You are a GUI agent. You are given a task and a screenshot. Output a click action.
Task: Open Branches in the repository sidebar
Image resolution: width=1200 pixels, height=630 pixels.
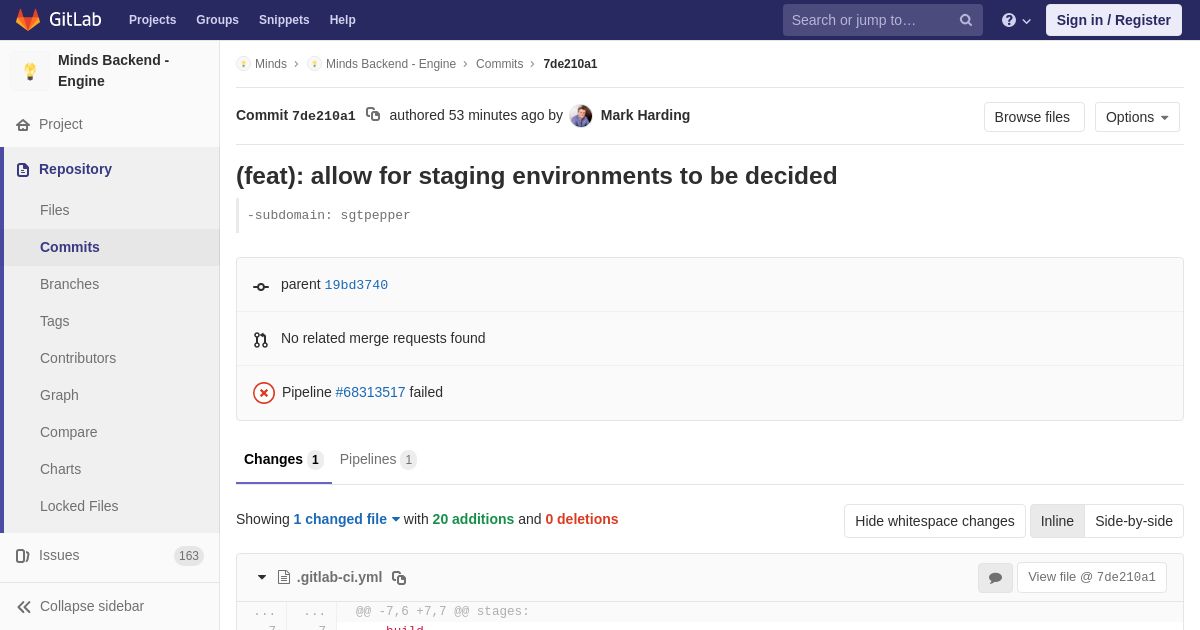tap(69, 284)
